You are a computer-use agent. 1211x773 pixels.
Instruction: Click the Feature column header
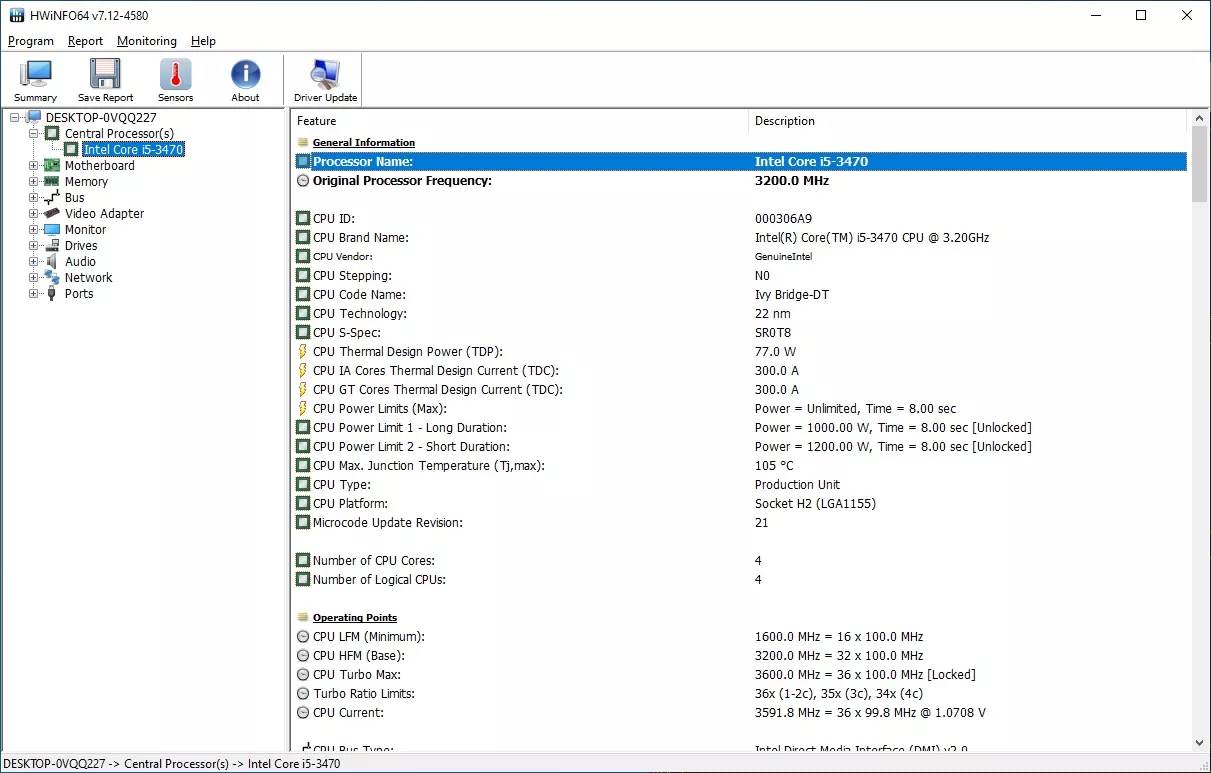(x=519, y=121)
